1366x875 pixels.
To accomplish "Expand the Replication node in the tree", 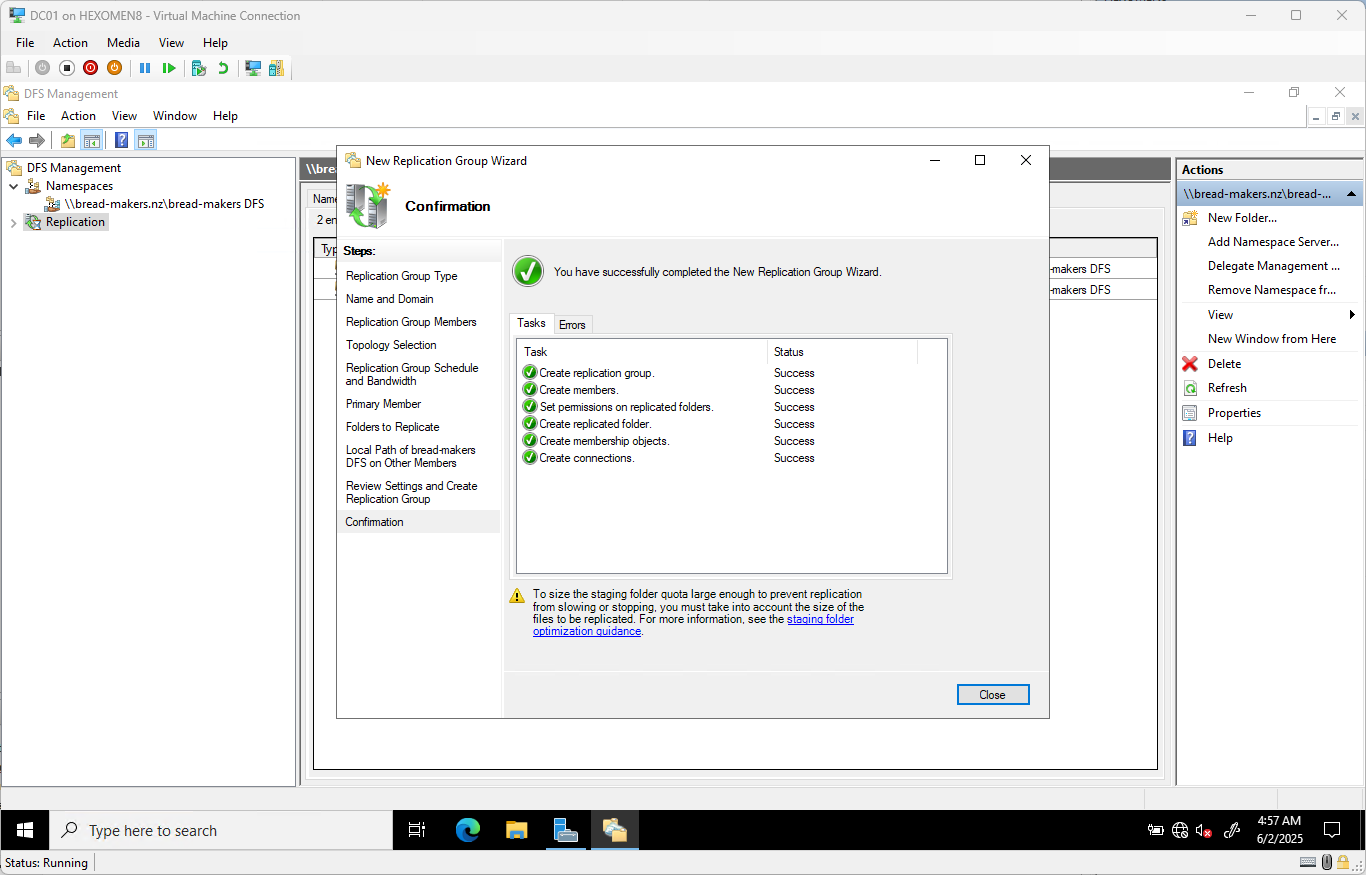I will point(13,221).
